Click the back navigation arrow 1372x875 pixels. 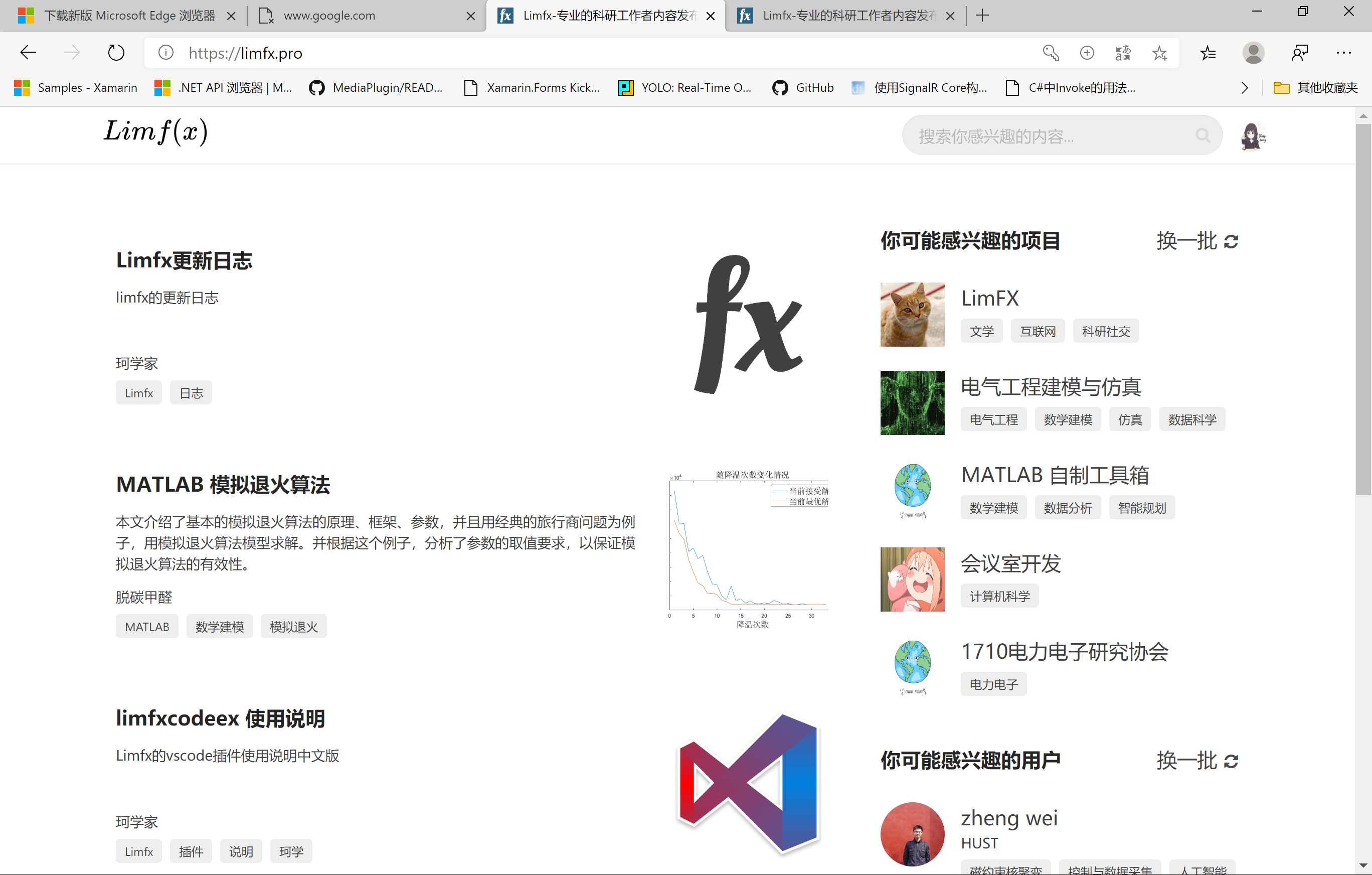(28, 53)
